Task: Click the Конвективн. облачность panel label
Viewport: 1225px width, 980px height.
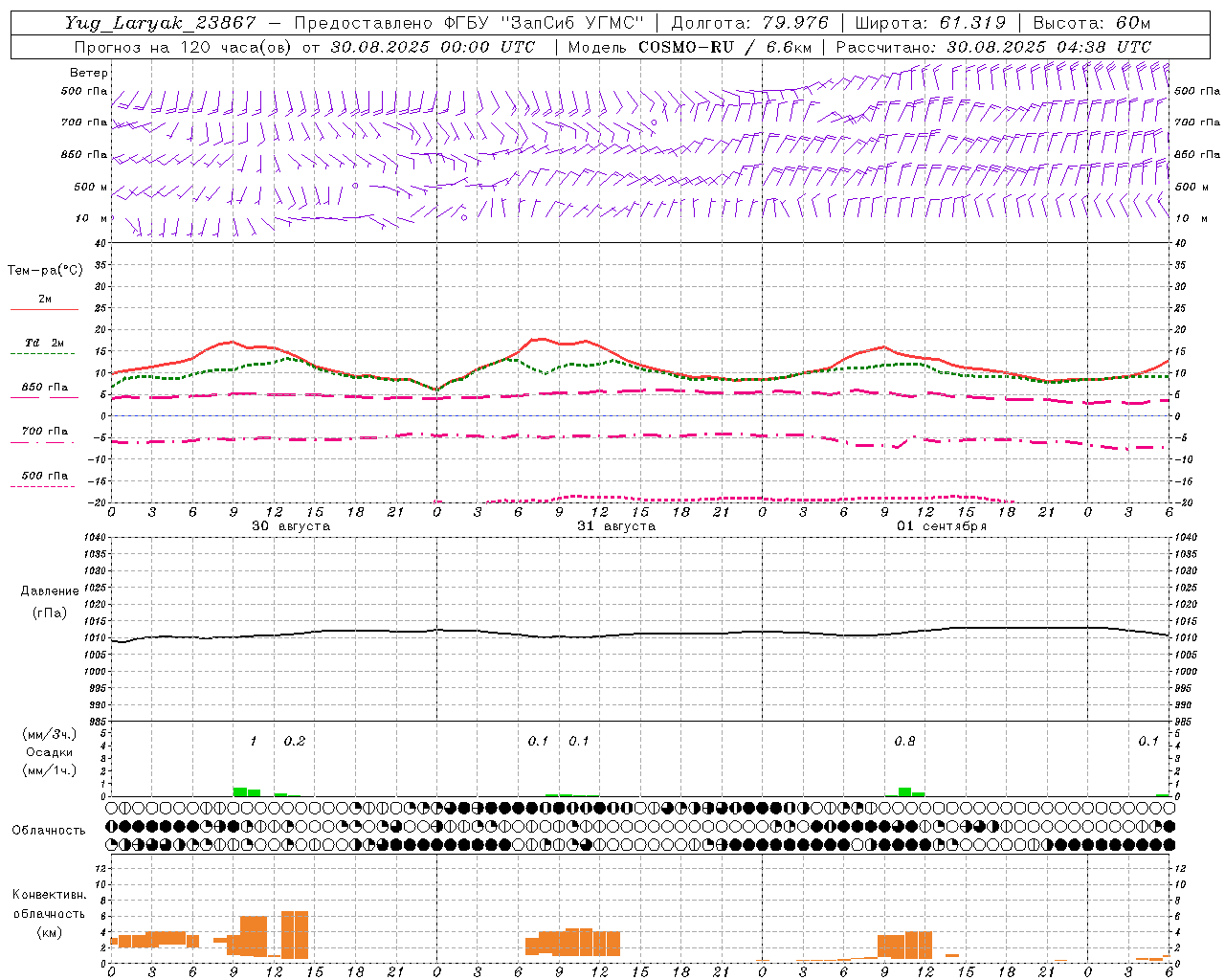Action: [x=49, y=904]
